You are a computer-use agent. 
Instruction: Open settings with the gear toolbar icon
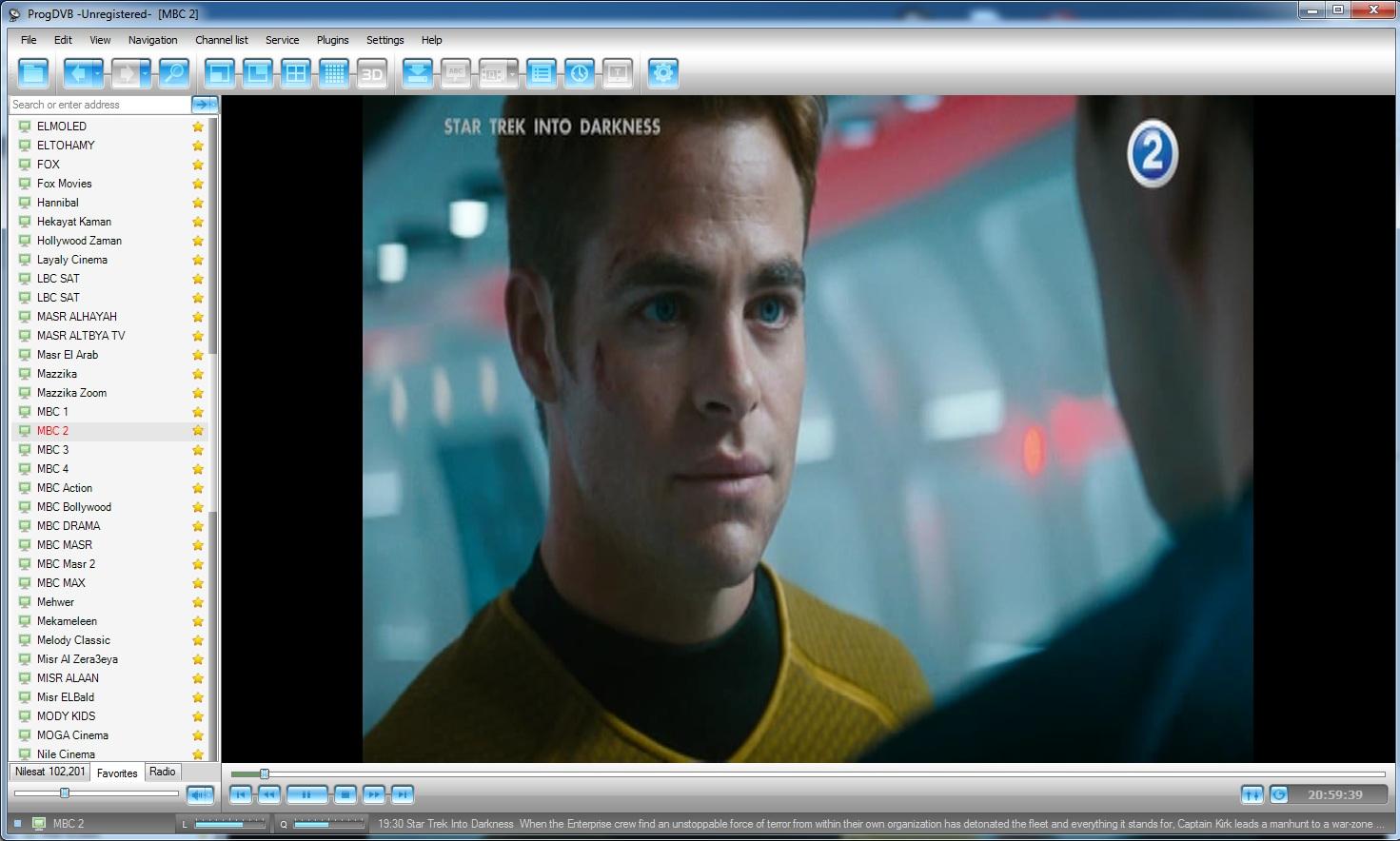663,73
